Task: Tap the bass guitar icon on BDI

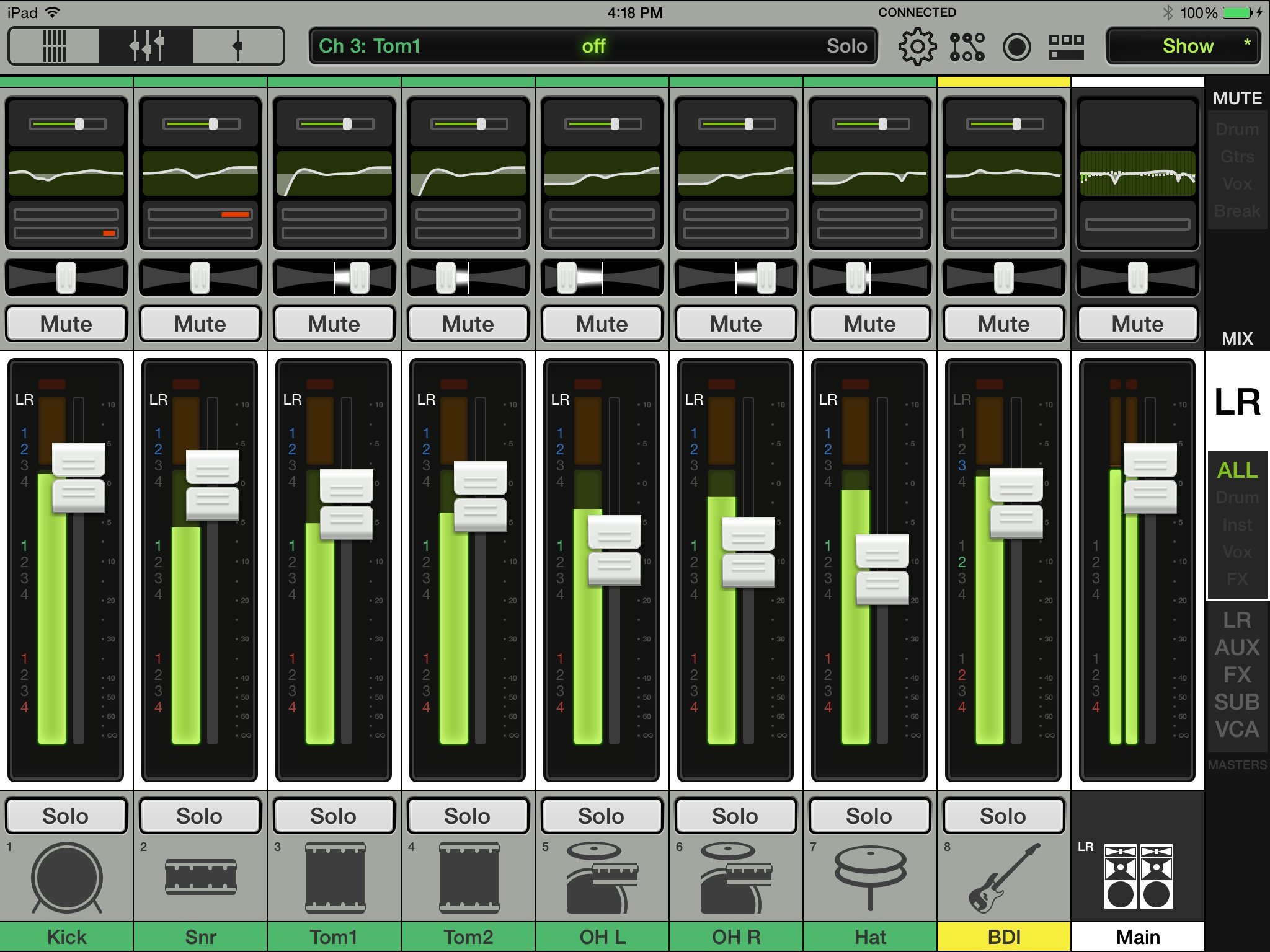Action: click(x=1003, y=878)
